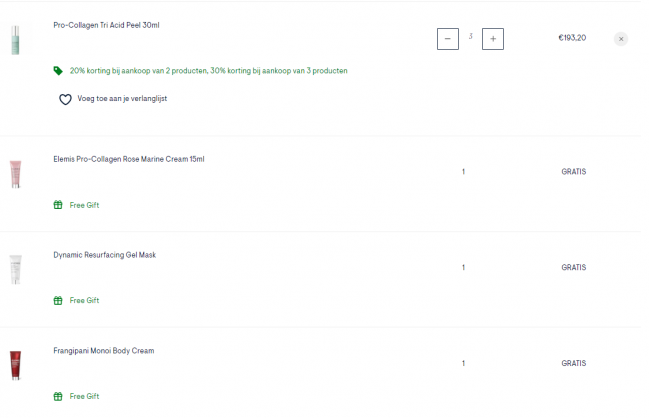Click quantity 1 in Frangipani Body Cream row

(464, 363)
